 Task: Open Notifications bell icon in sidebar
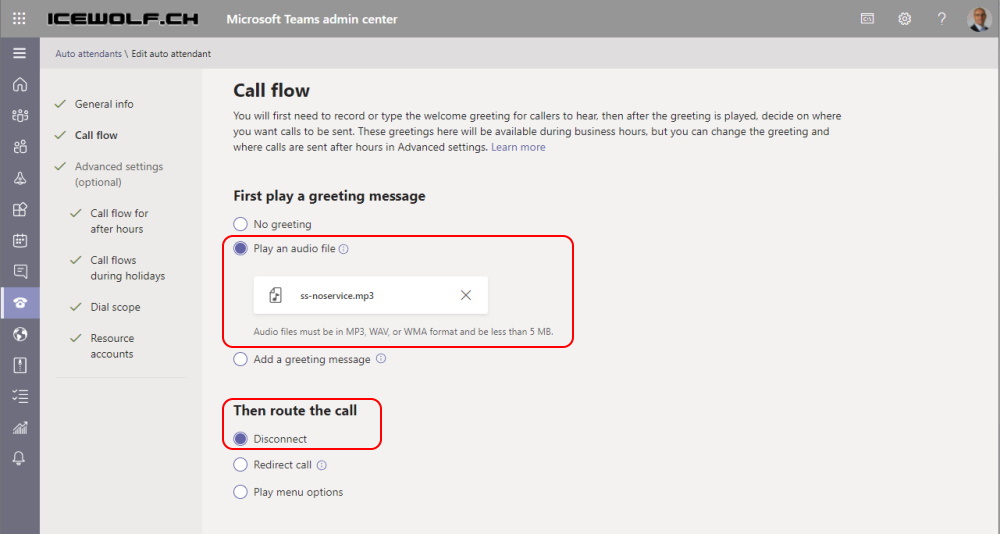point(20,459)
